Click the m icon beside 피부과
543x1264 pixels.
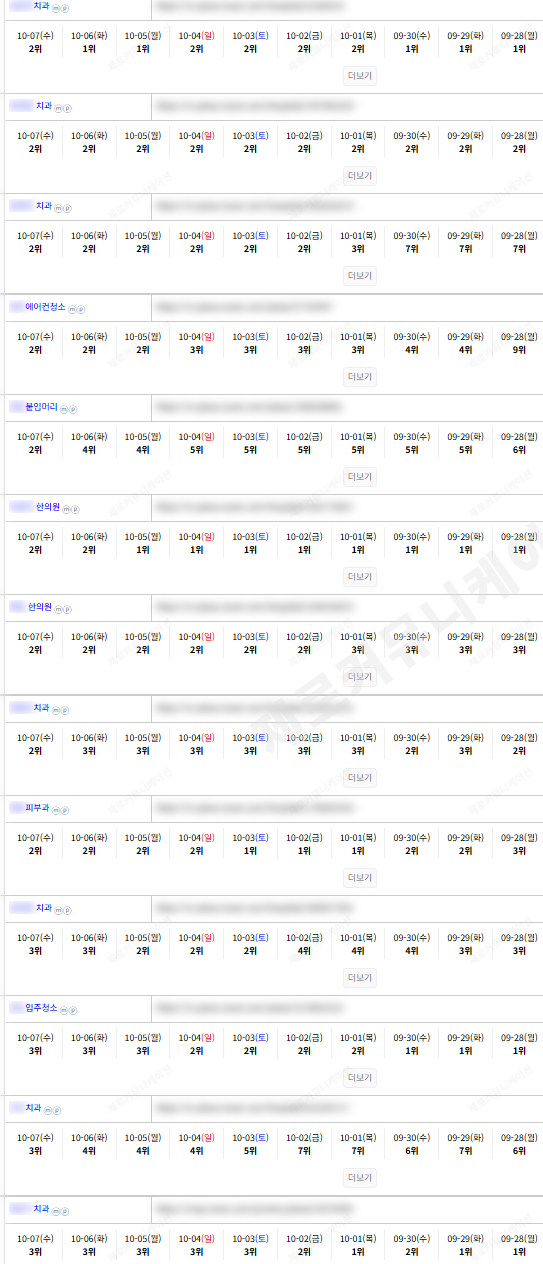coord(56,809)
